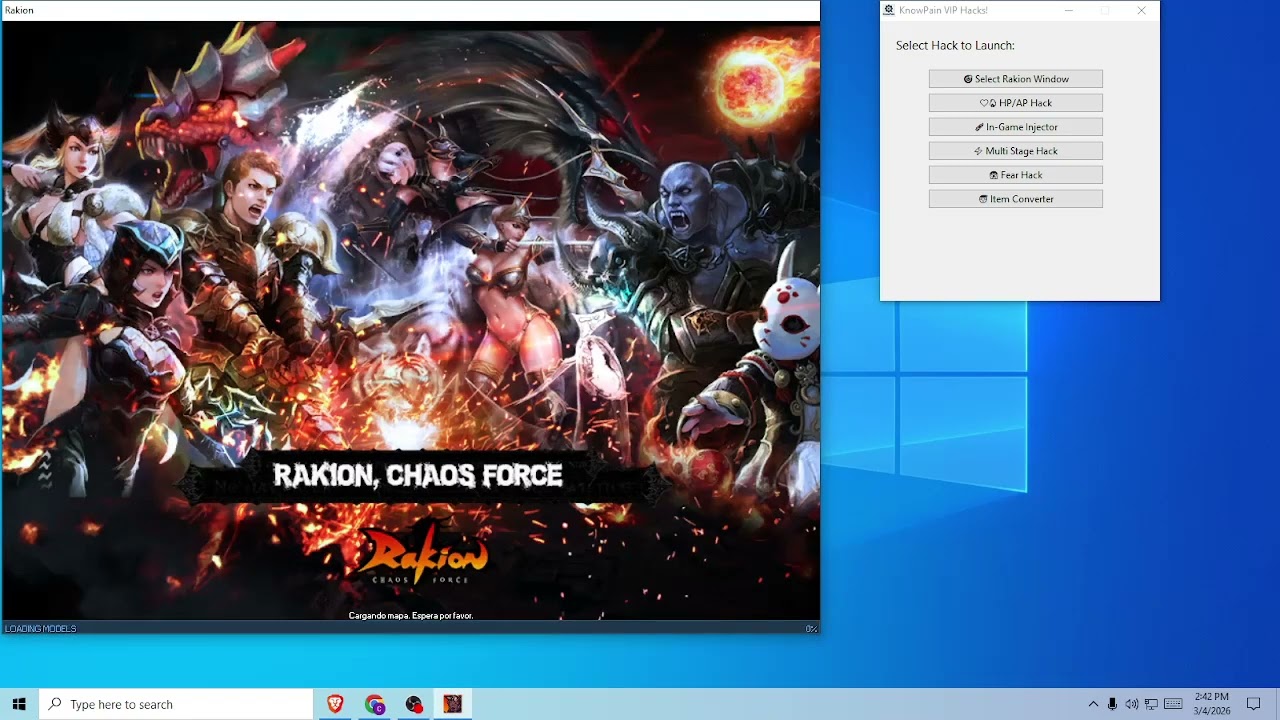Screen dimensions: 1280x720
Task: Open the clock showing 2:42 PM
Action: [x=1212, y=704]
